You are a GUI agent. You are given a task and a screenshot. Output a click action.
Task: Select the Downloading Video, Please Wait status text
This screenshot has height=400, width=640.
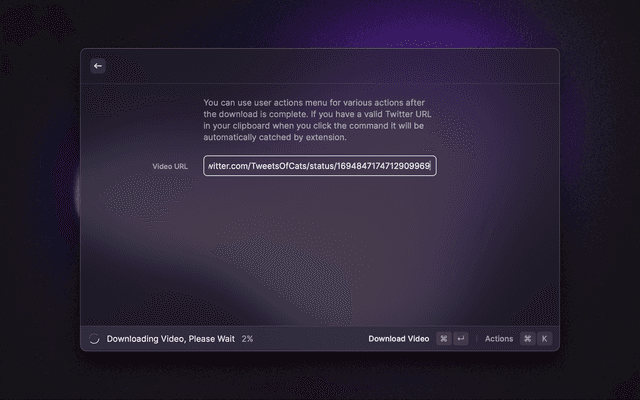point(170,339)
